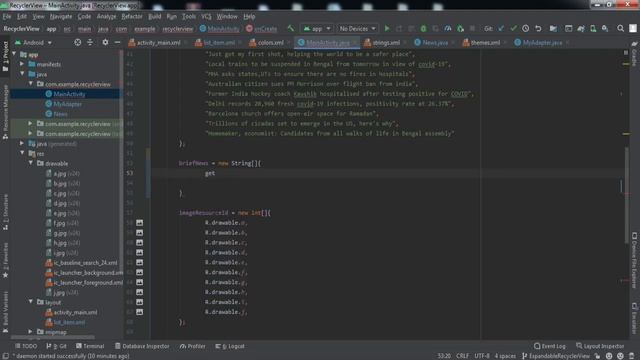Open the Layout Inspector
The image size is (640, 360).
(x=600, y=346)
